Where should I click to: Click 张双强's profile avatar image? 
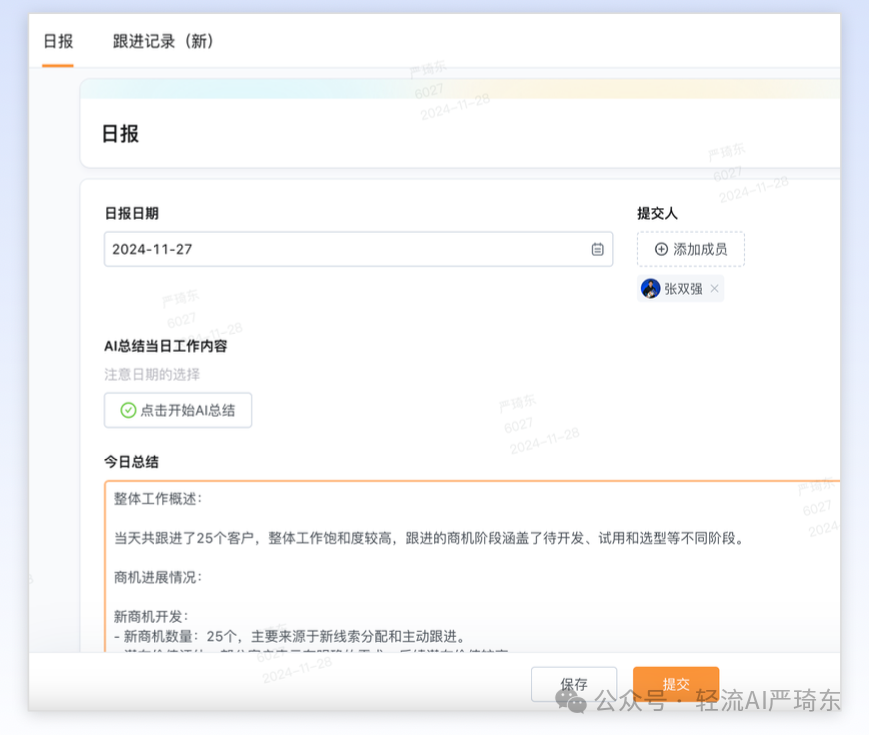650,288
